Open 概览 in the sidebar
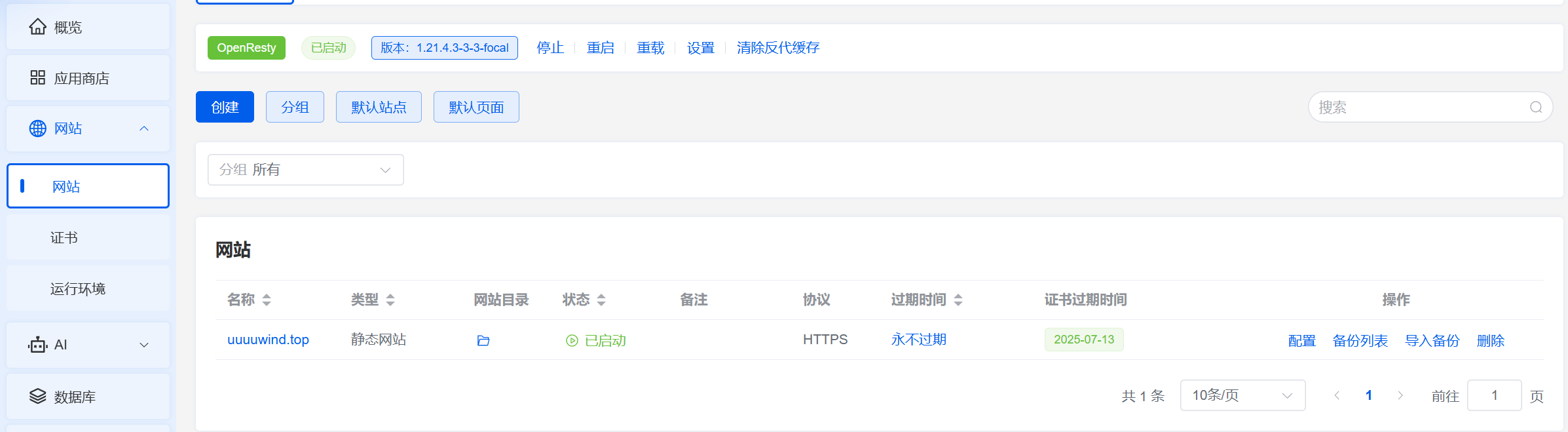Viewport: 1568px width, 432px height. click(88, 27)
